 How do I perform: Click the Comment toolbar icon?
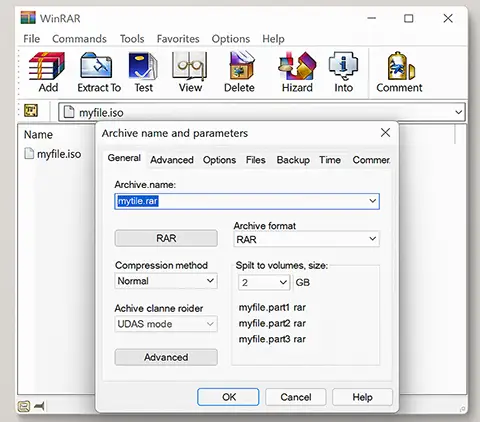(x=401, y=66)
